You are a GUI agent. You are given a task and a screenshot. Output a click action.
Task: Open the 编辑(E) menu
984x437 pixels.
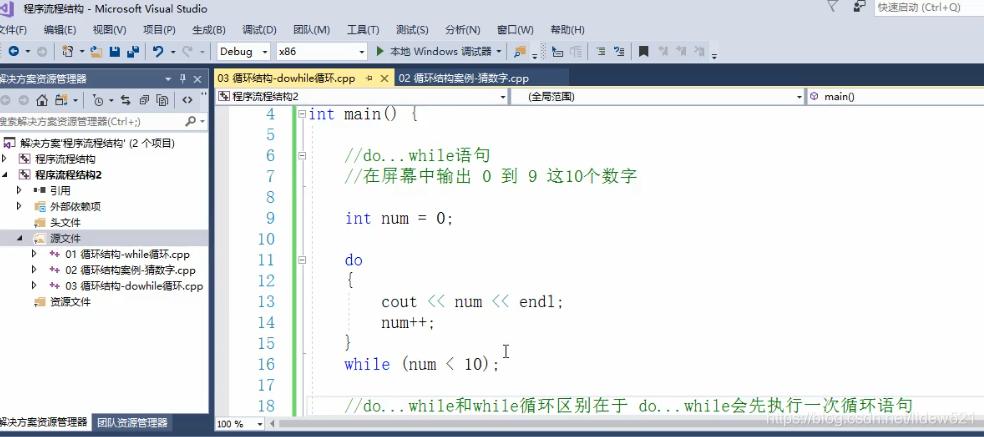[x=60, y=30]
